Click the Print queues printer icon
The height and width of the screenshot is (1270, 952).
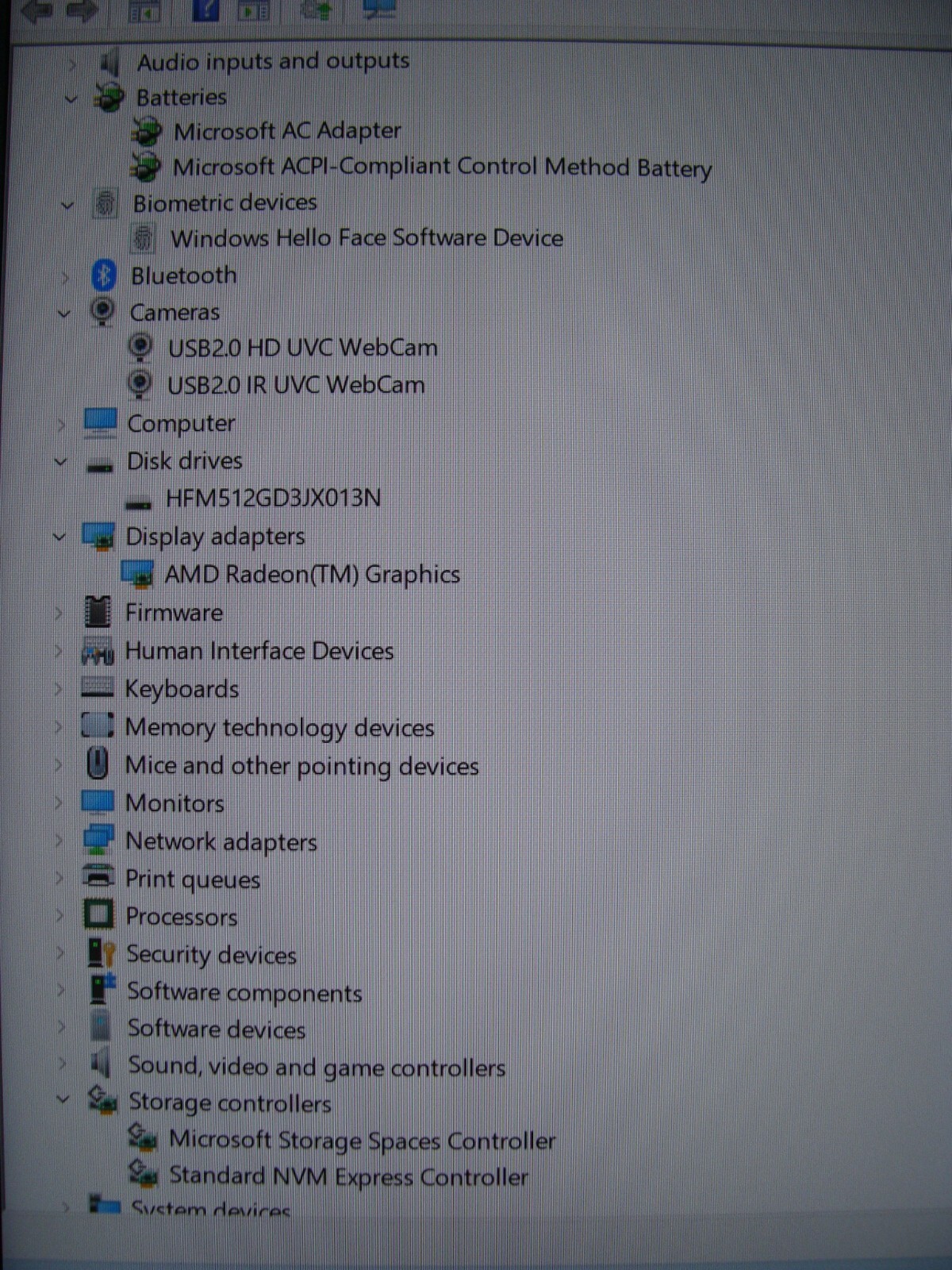tap(99, 876)
